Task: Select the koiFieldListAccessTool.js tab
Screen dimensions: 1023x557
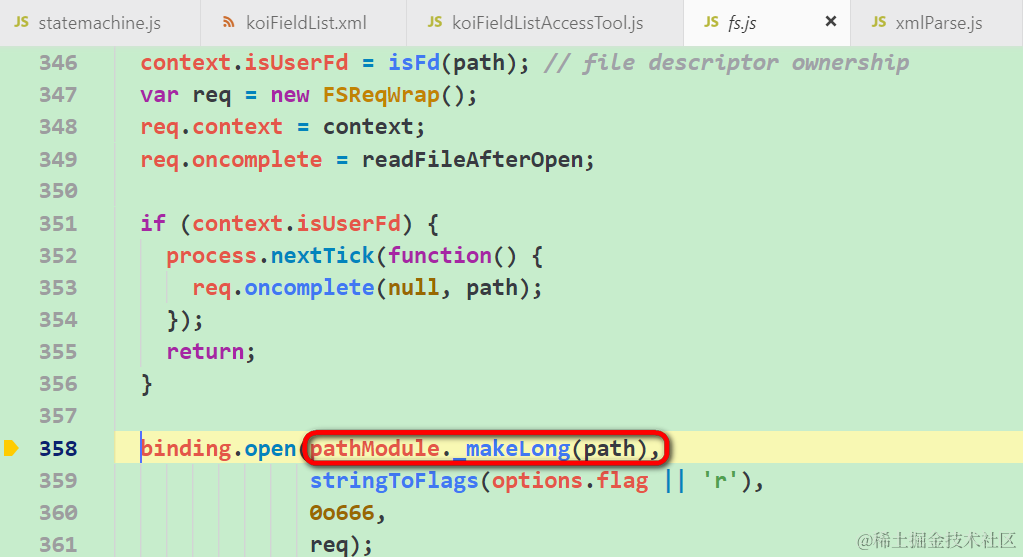Action: 545,23
